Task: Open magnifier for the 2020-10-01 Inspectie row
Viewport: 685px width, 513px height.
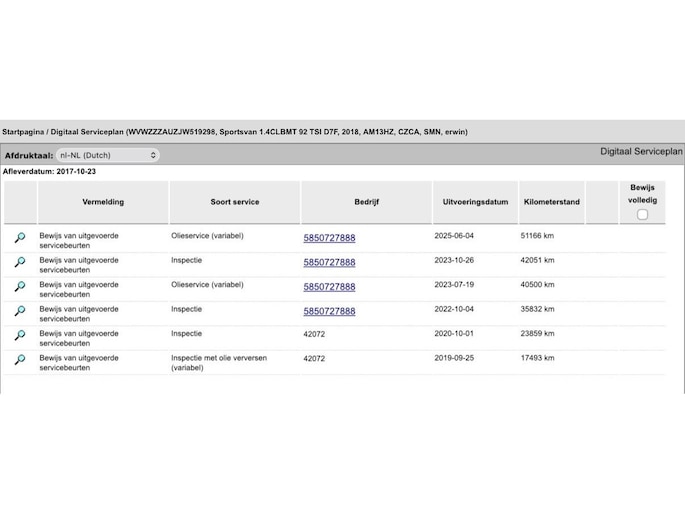Action: click(19, 335)
